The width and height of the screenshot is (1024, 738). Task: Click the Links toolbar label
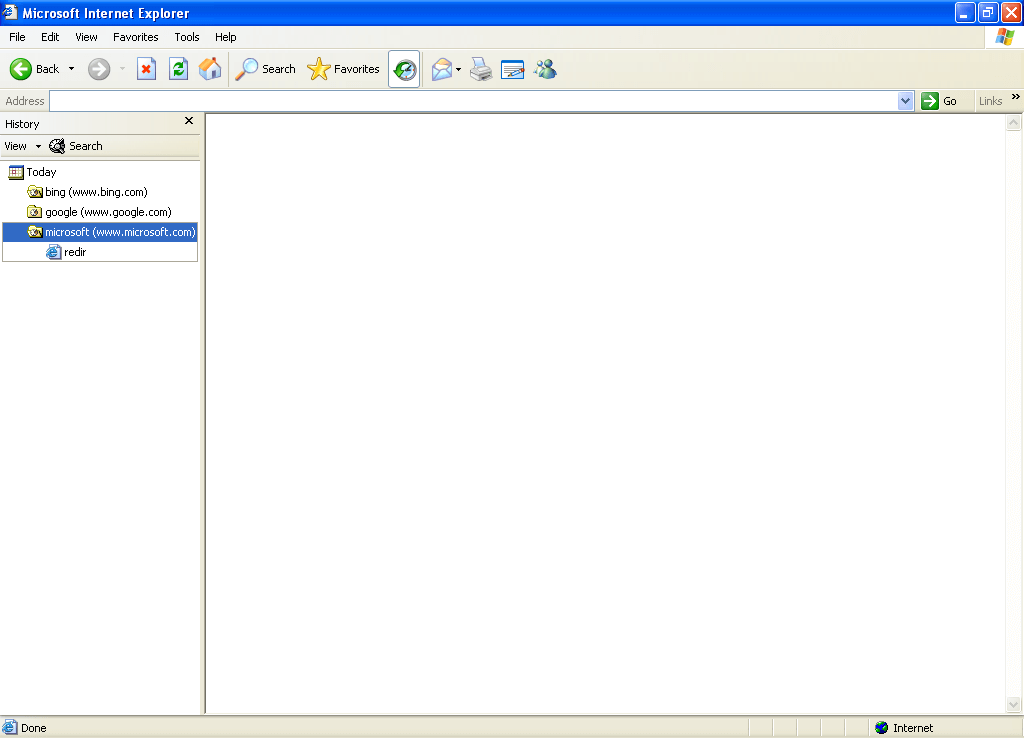pos(990,101)
